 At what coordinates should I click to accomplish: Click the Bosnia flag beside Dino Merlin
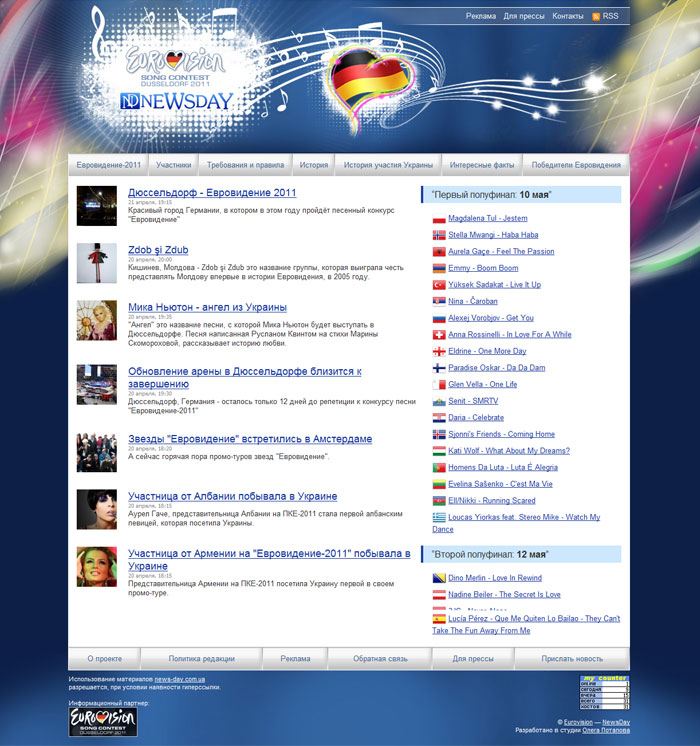(439, 579)
